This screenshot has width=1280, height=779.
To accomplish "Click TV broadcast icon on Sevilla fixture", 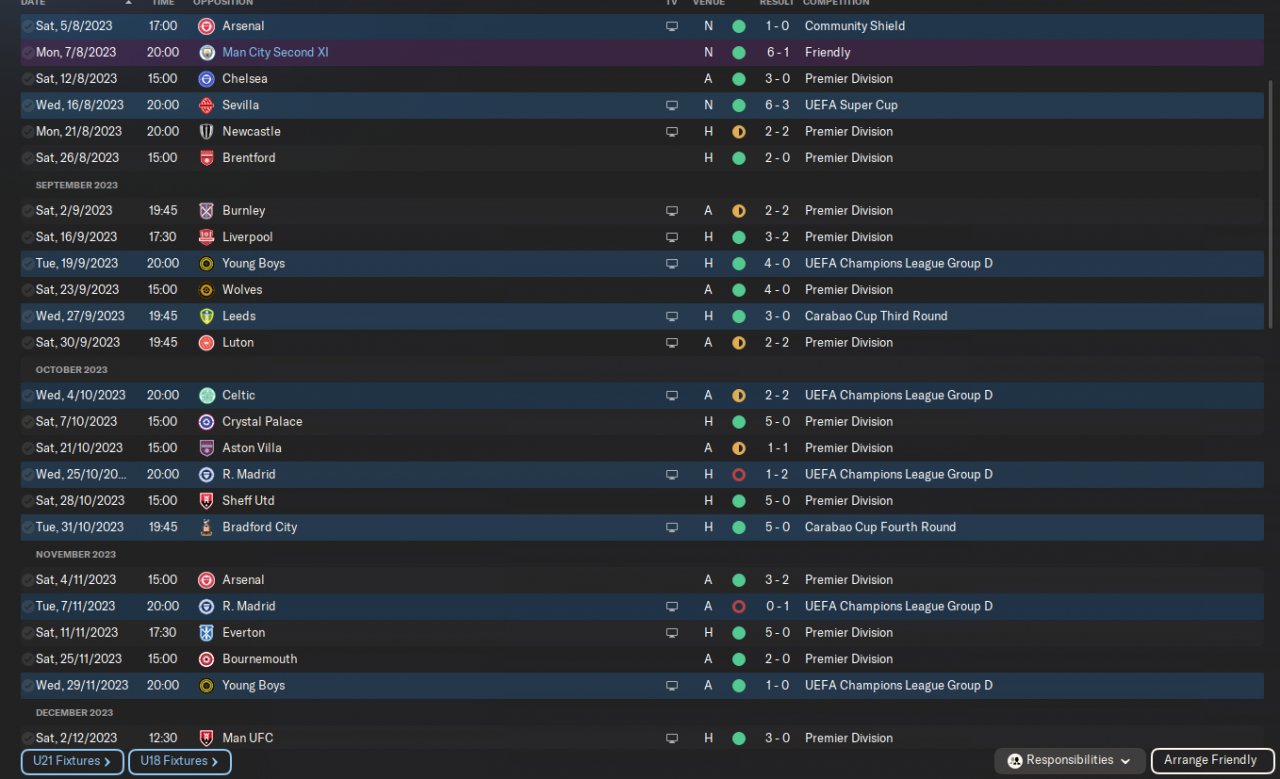I will 672,105.
